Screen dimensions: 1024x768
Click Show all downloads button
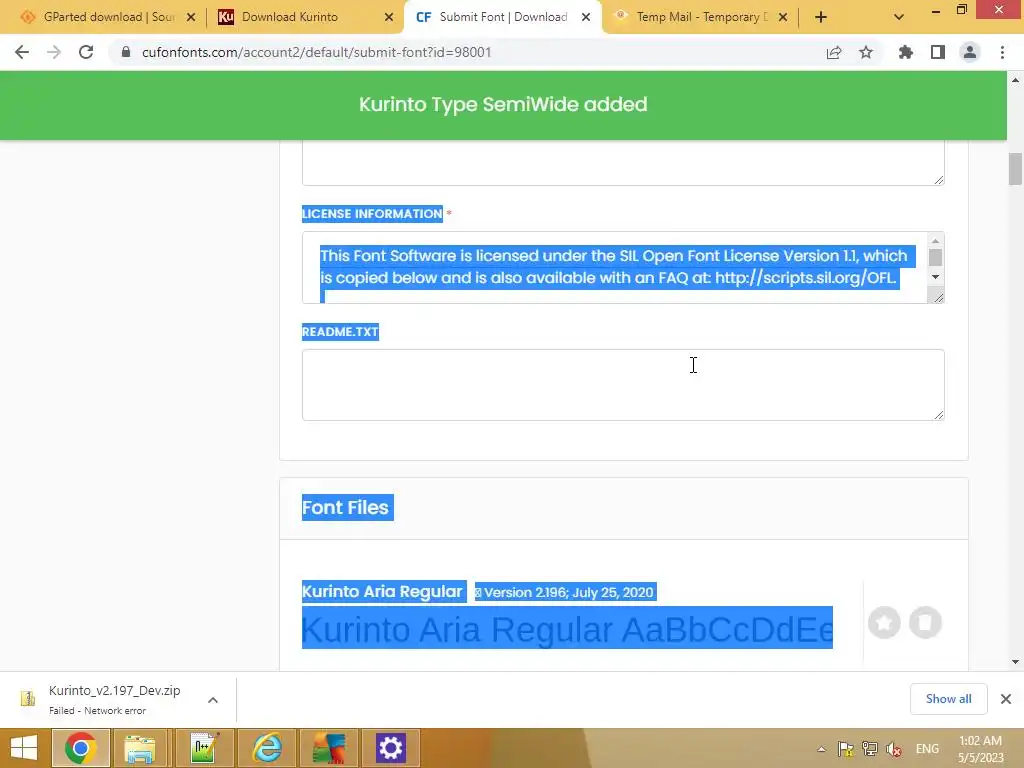[x=948, y=699]
